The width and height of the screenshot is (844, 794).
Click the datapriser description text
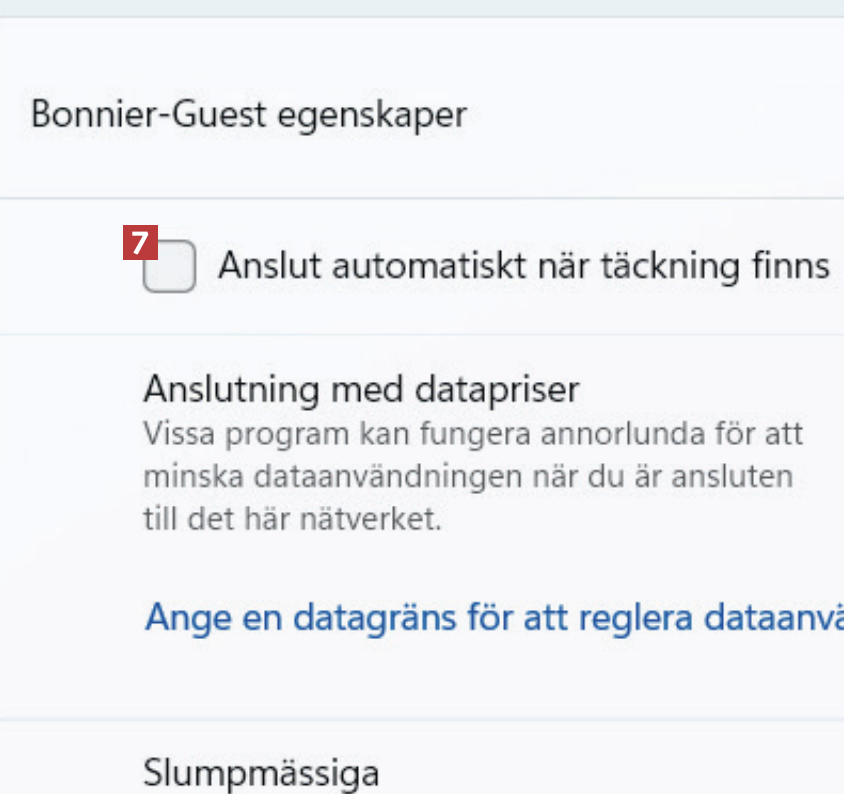pyautogui.click(x=472, y=478)
